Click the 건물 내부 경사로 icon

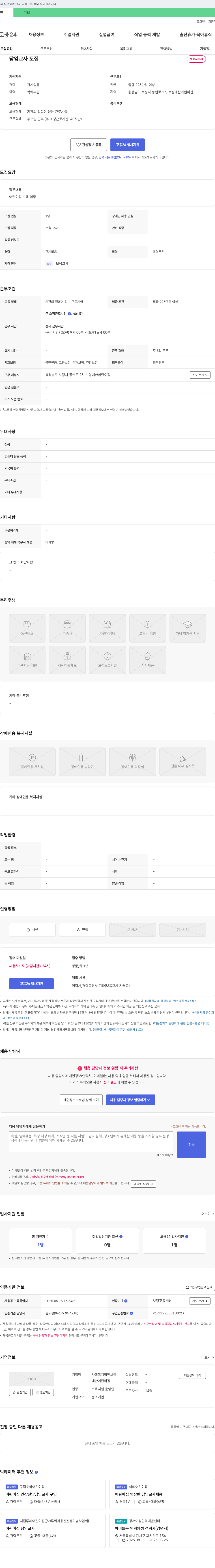tap(183, 761)
